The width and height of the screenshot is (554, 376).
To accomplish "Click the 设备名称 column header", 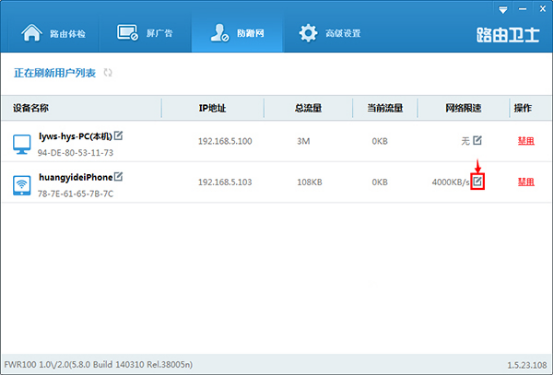I will pos(31,108).
